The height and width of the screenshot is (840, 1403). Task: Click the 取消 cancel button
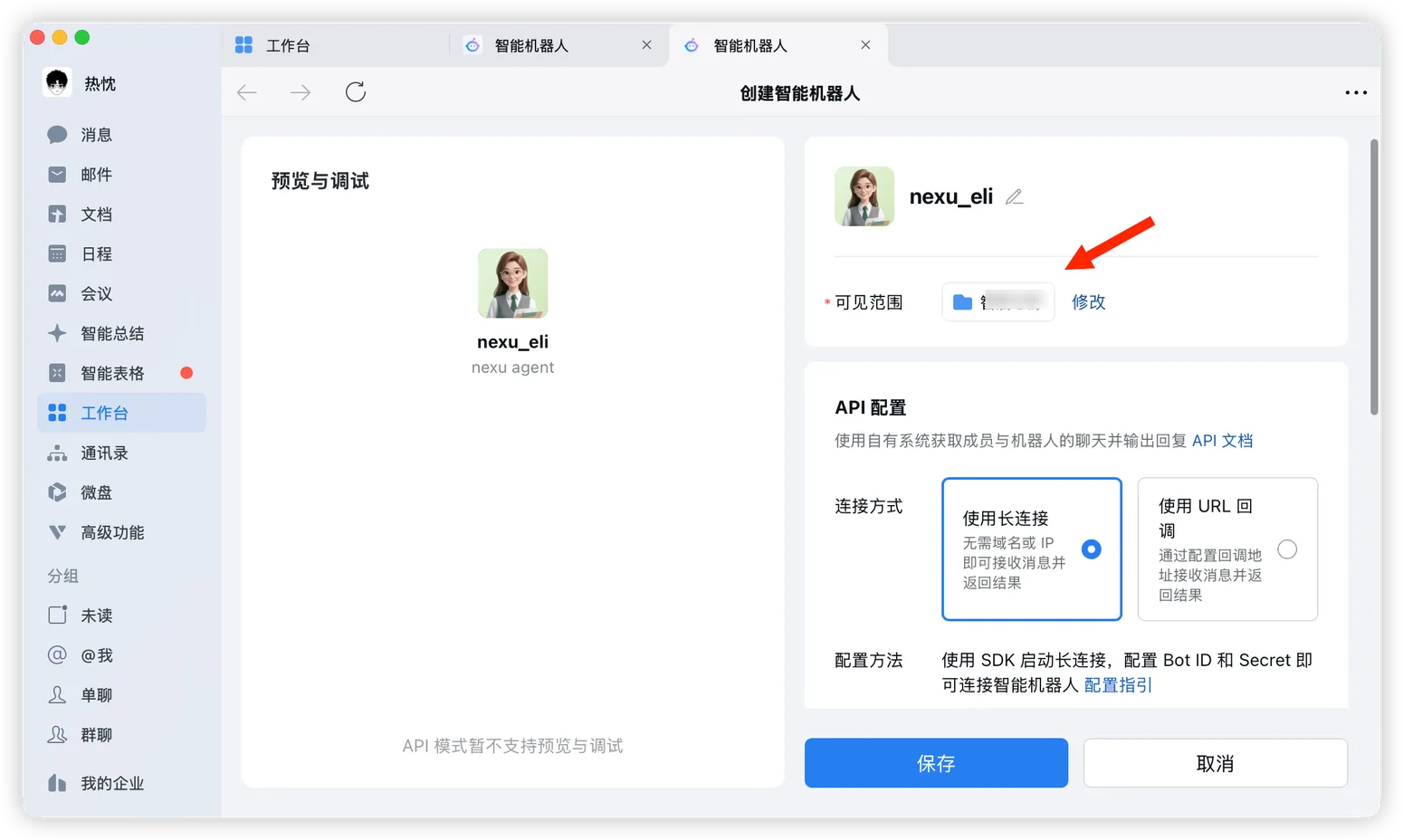1215,763
